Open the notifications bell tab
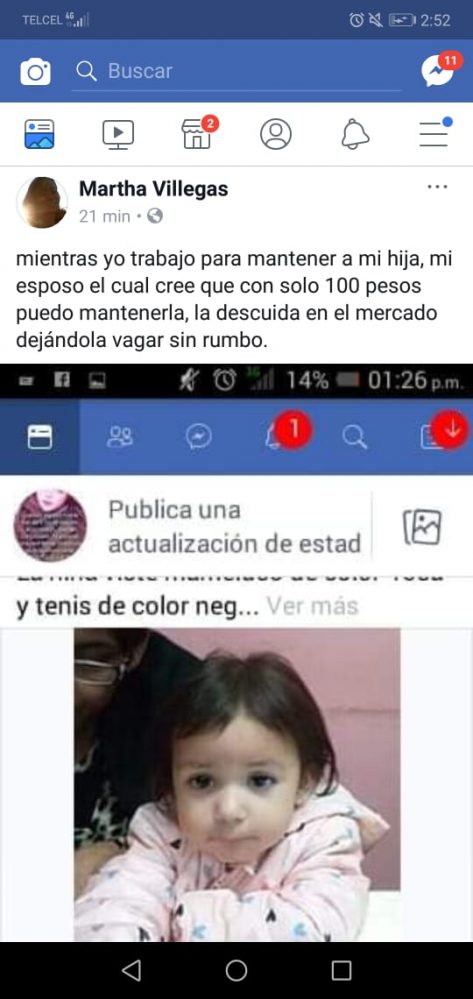473x999 pixels. coord(355,134)
